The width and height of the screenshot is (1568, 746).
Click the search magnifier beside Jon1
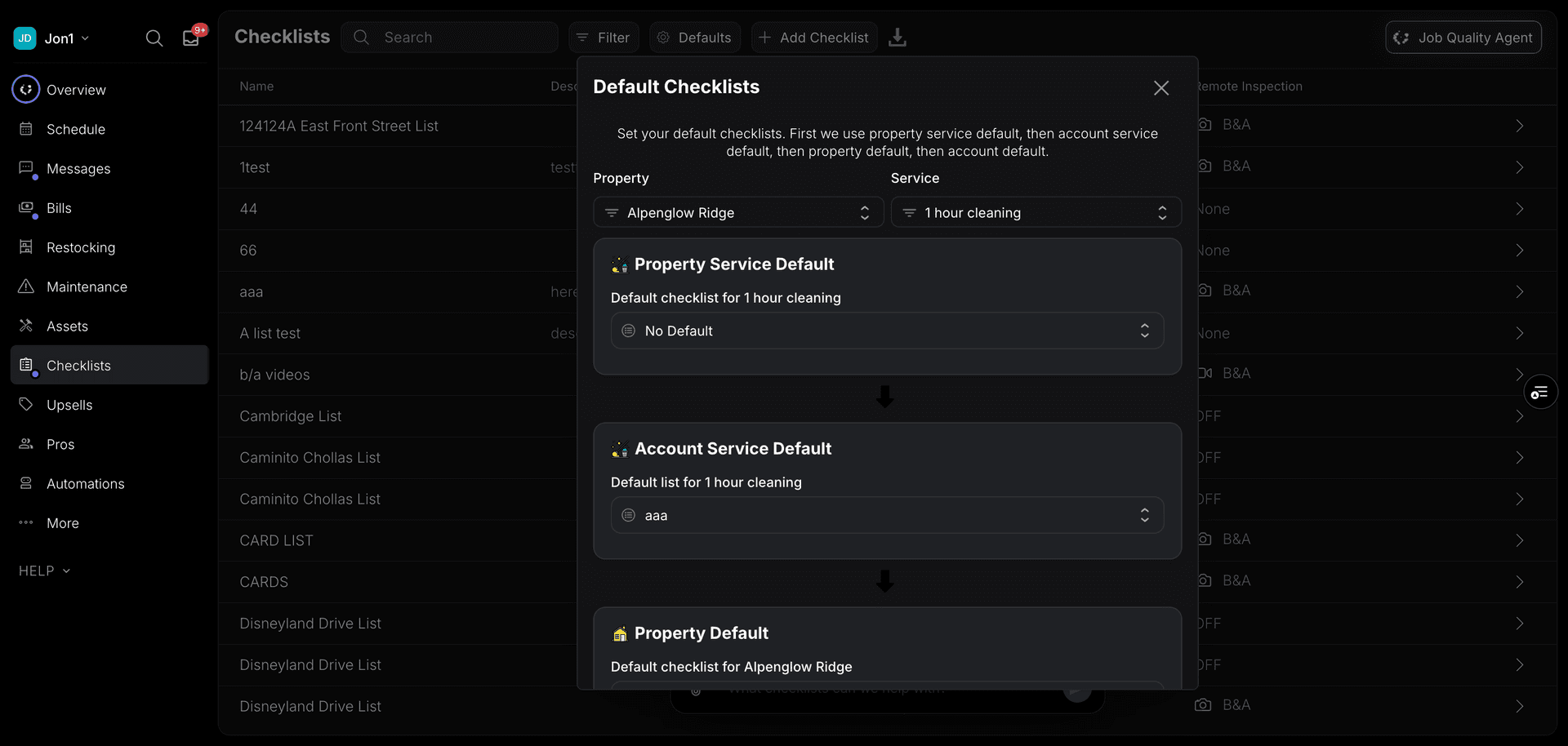[x=154, y=38]
